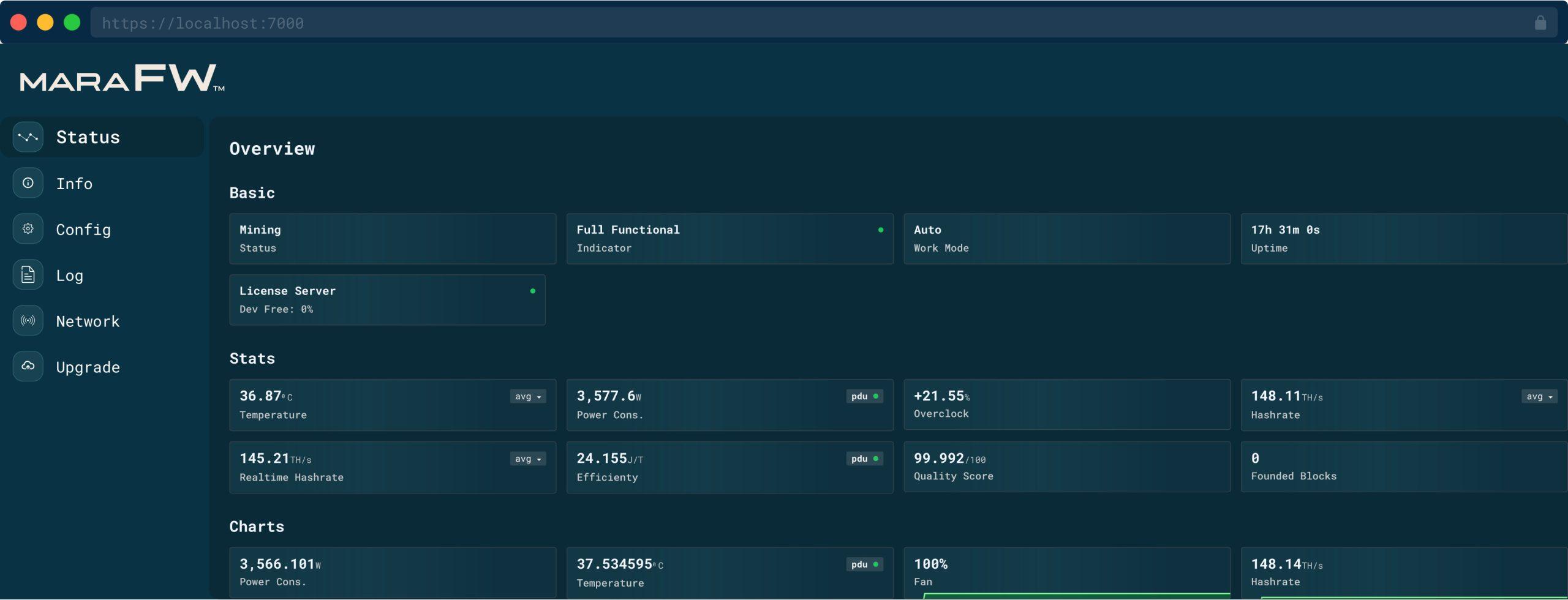Click the Auto Work Mode card

(1067, 239)
